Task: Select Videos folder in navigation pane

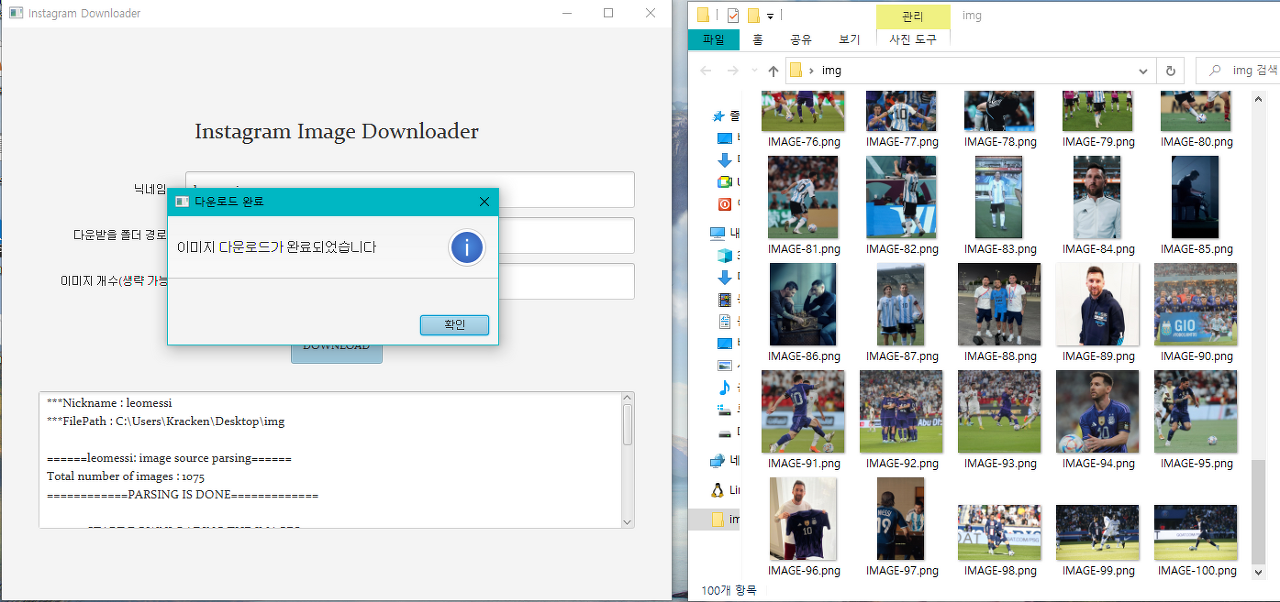Action: tap(725, 299)
